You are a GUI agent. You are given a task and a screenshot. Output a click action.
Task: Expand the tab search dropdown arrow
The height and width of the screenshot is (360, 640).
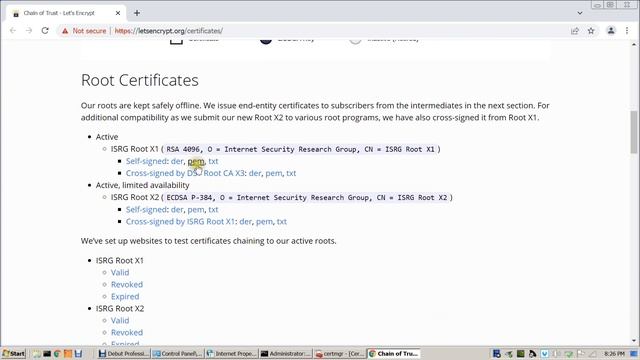tap(580, 13)
